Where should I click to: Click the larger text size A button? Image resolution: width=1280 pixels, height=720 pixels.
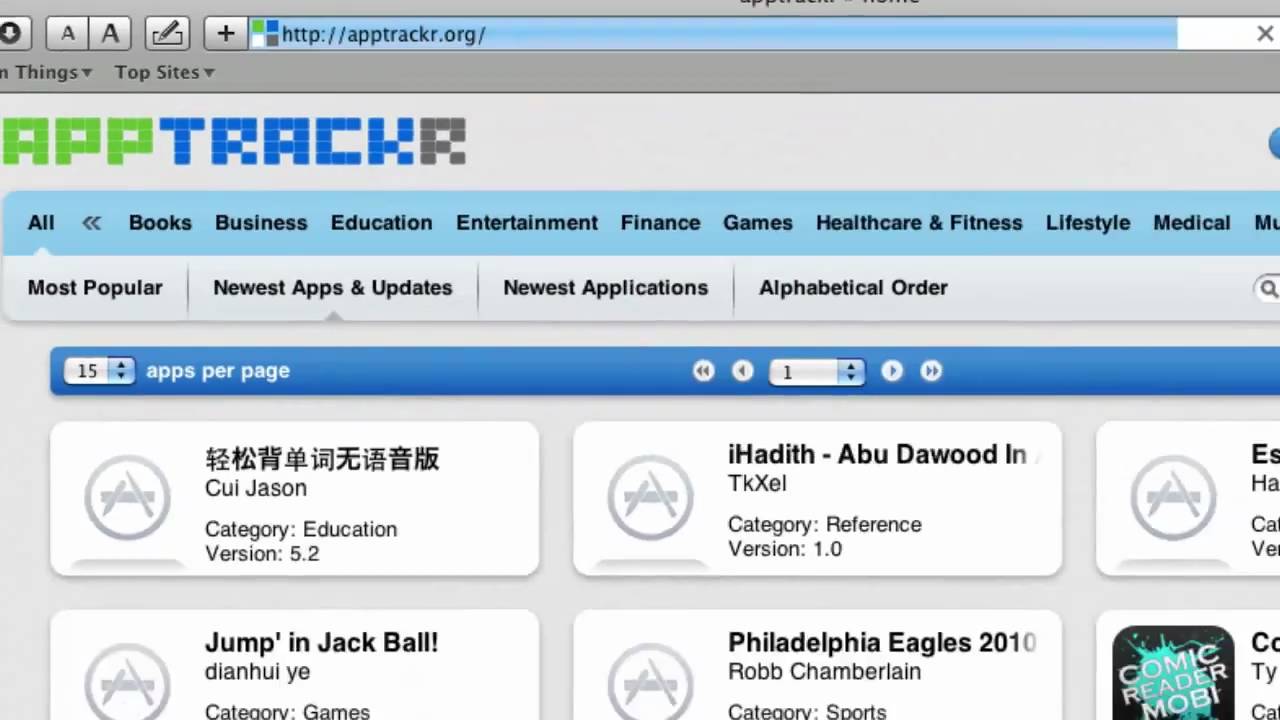pos(110,34)
